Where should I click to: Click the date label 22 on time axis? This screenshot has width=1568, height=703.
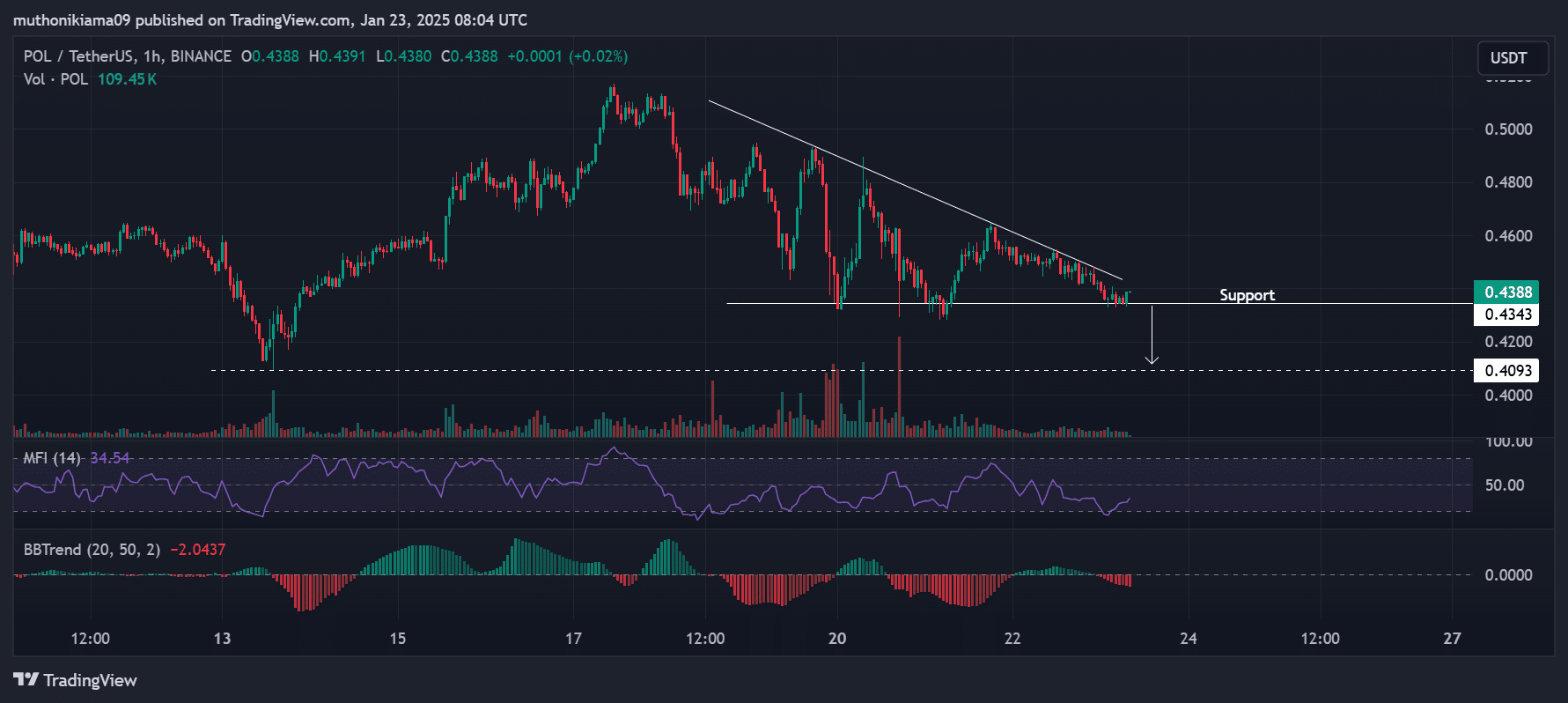pyautogui.click(x=1012, y=639)
